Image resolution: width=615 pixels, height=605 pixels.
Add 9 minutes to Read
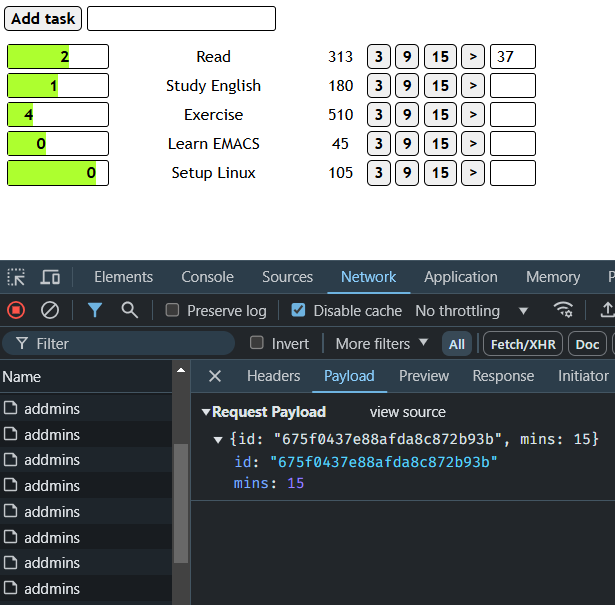click(407, 56)
